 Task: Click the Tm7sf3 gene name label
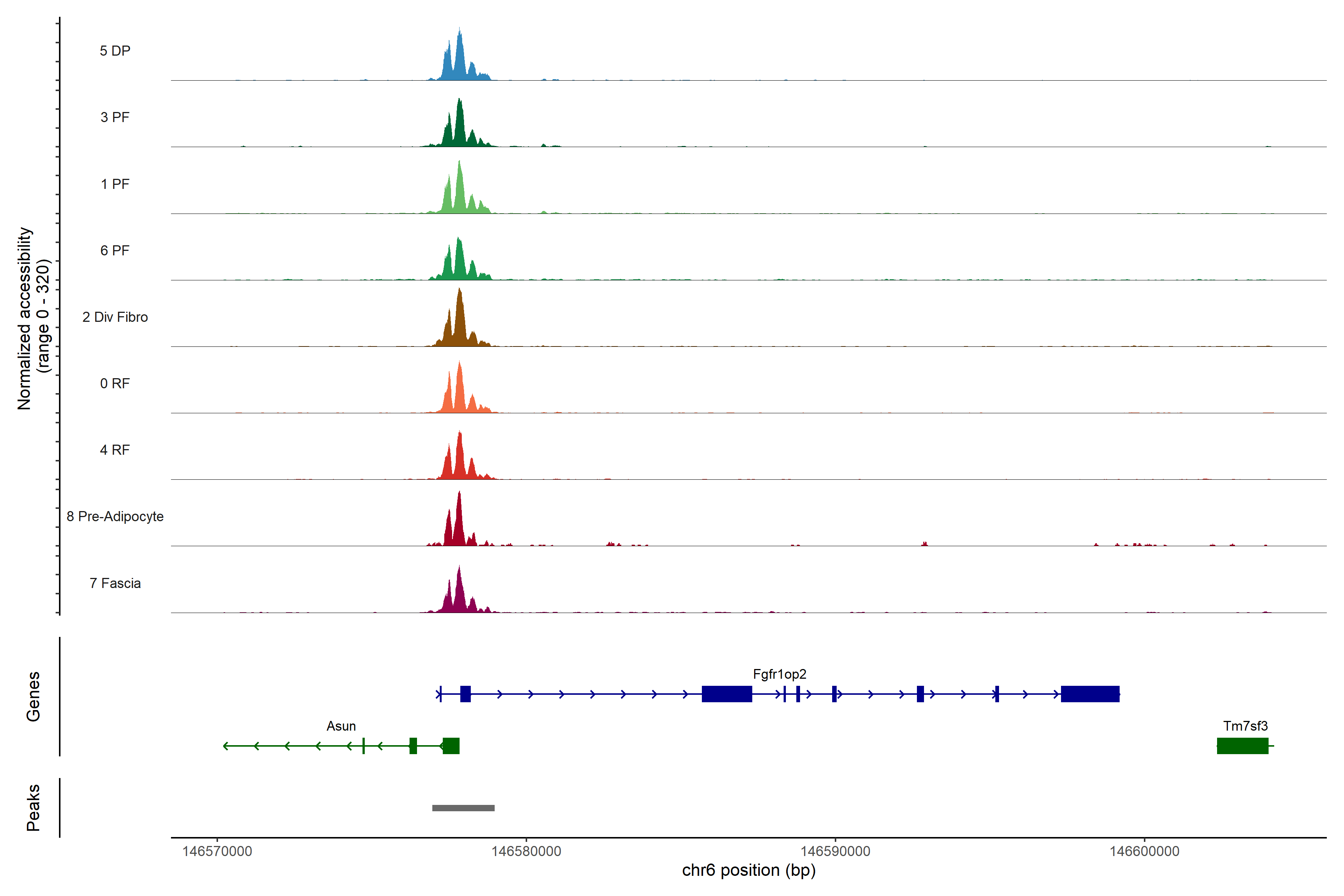(1245, 726)
